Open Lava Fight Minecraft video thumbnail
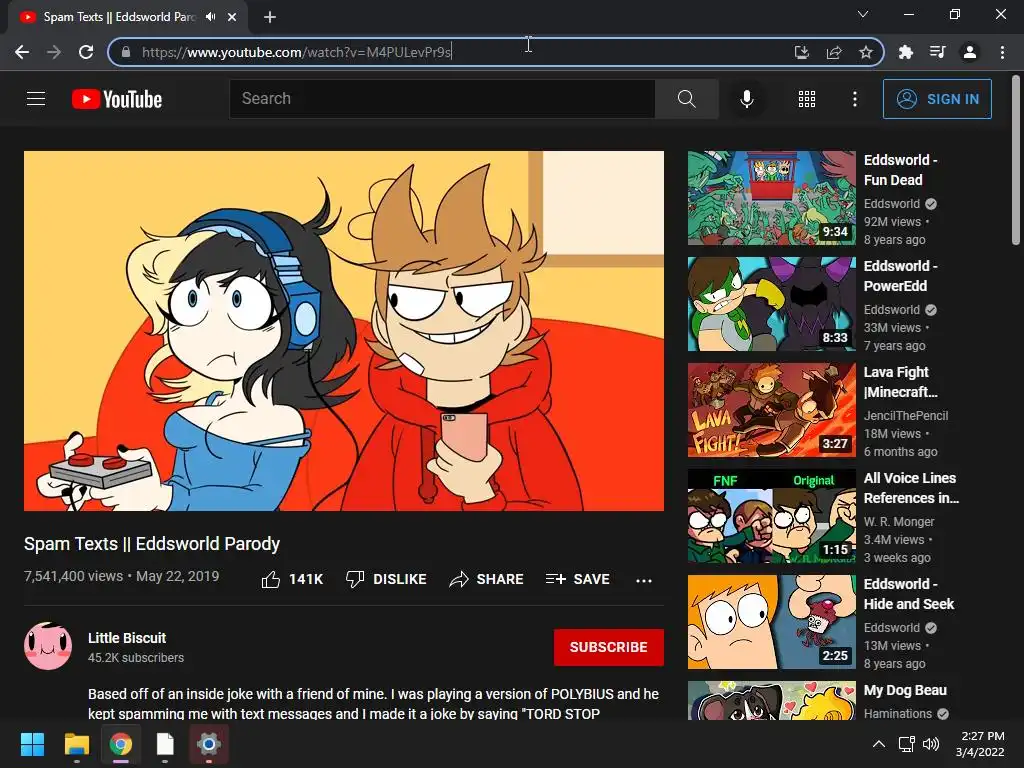 (771, 410)
